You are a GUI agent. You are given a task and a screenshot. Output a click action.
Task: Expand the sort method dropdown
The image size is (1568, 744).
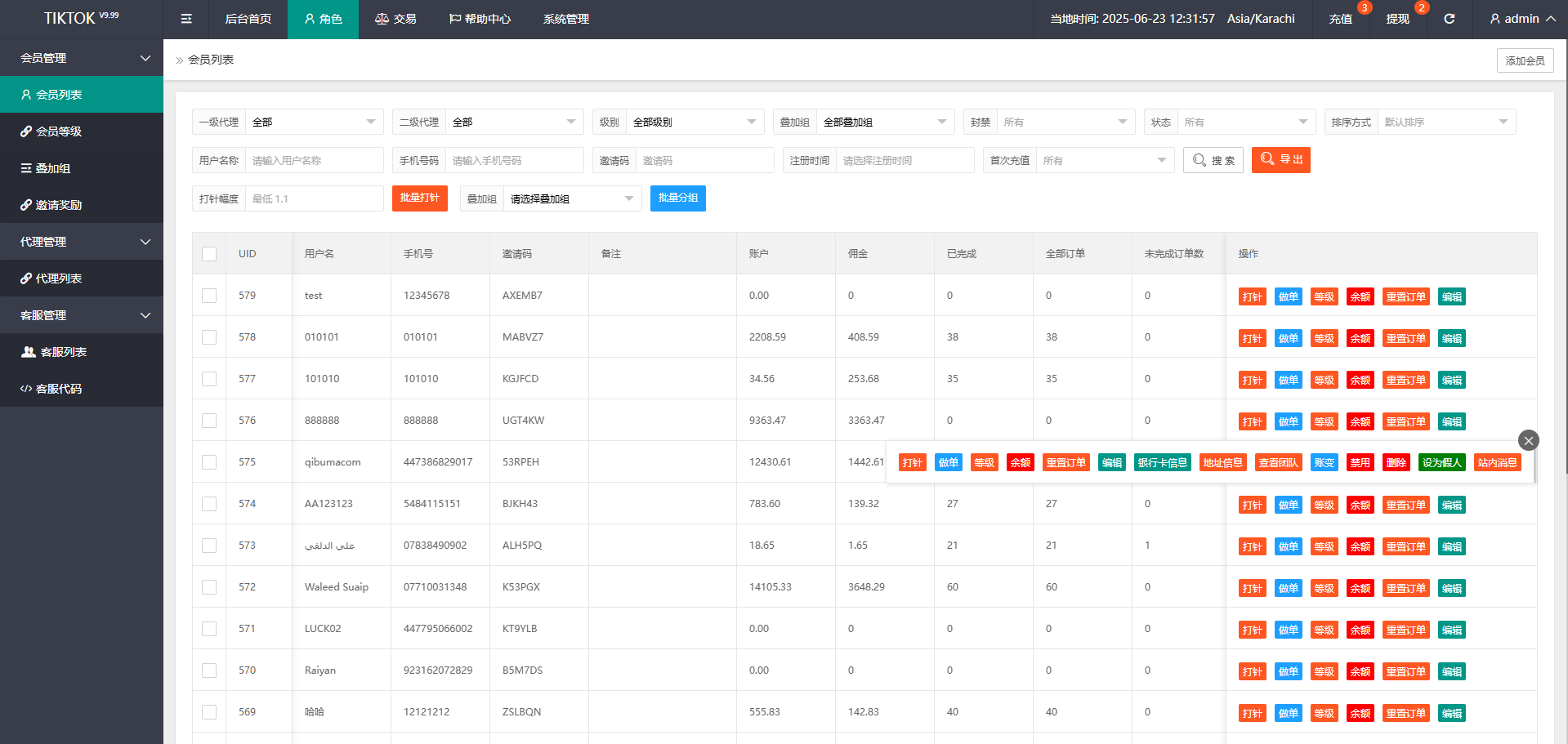tap(1445, 122)
